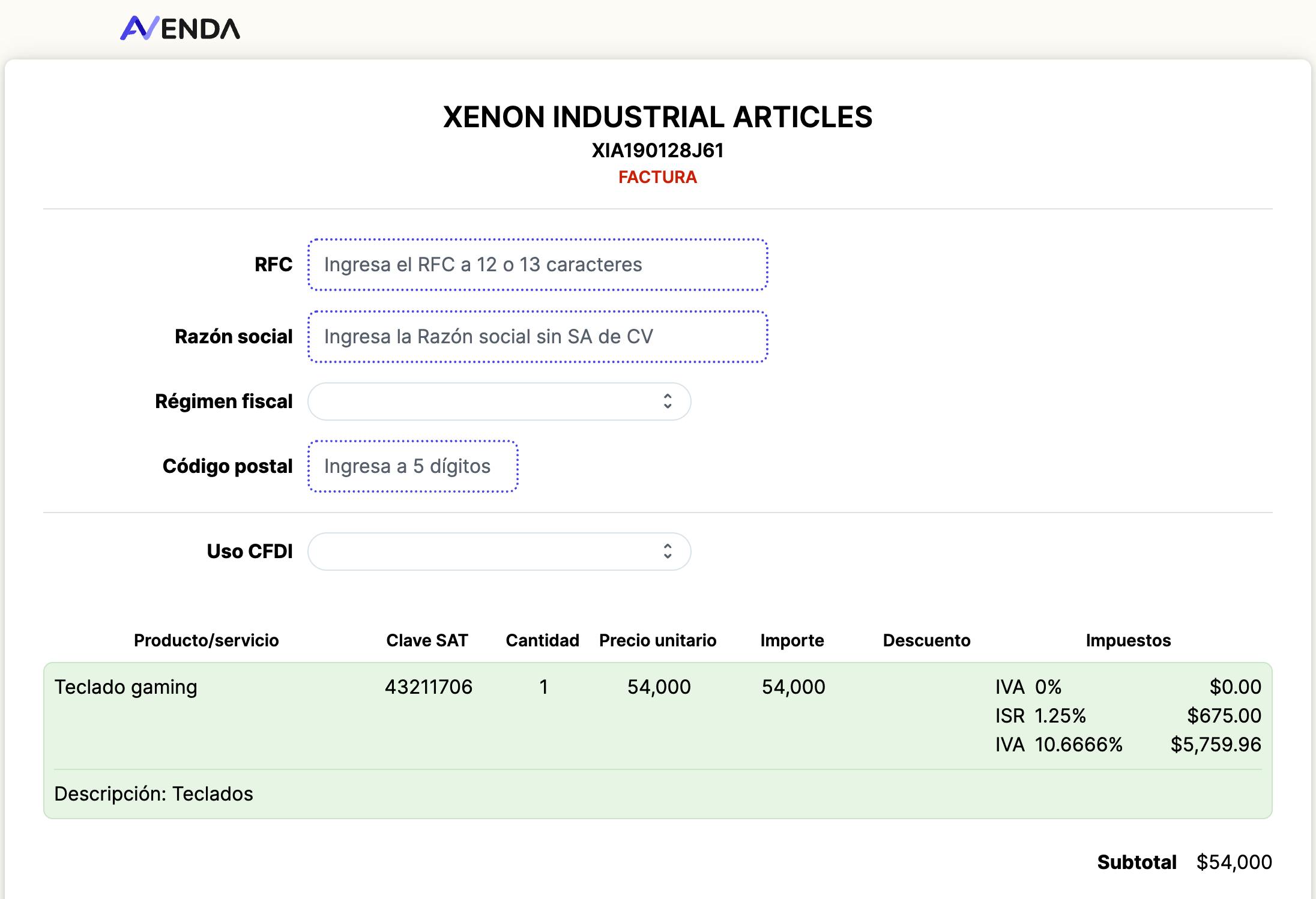Click the Régimen fiscal chevron arrows

667,401
